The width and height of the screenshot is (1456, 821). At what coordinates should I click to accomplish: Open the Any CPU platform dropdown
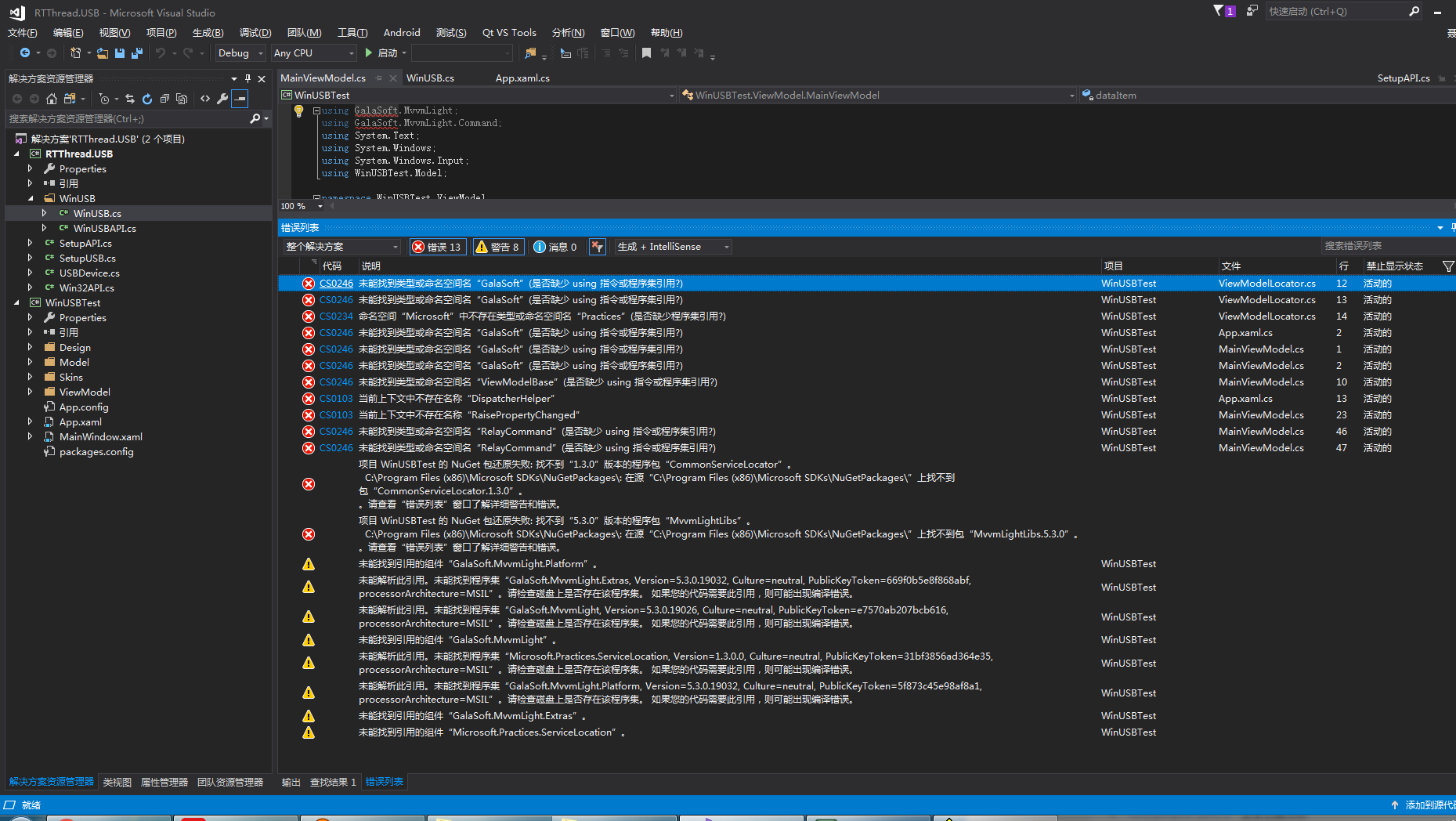coord(314,53)
